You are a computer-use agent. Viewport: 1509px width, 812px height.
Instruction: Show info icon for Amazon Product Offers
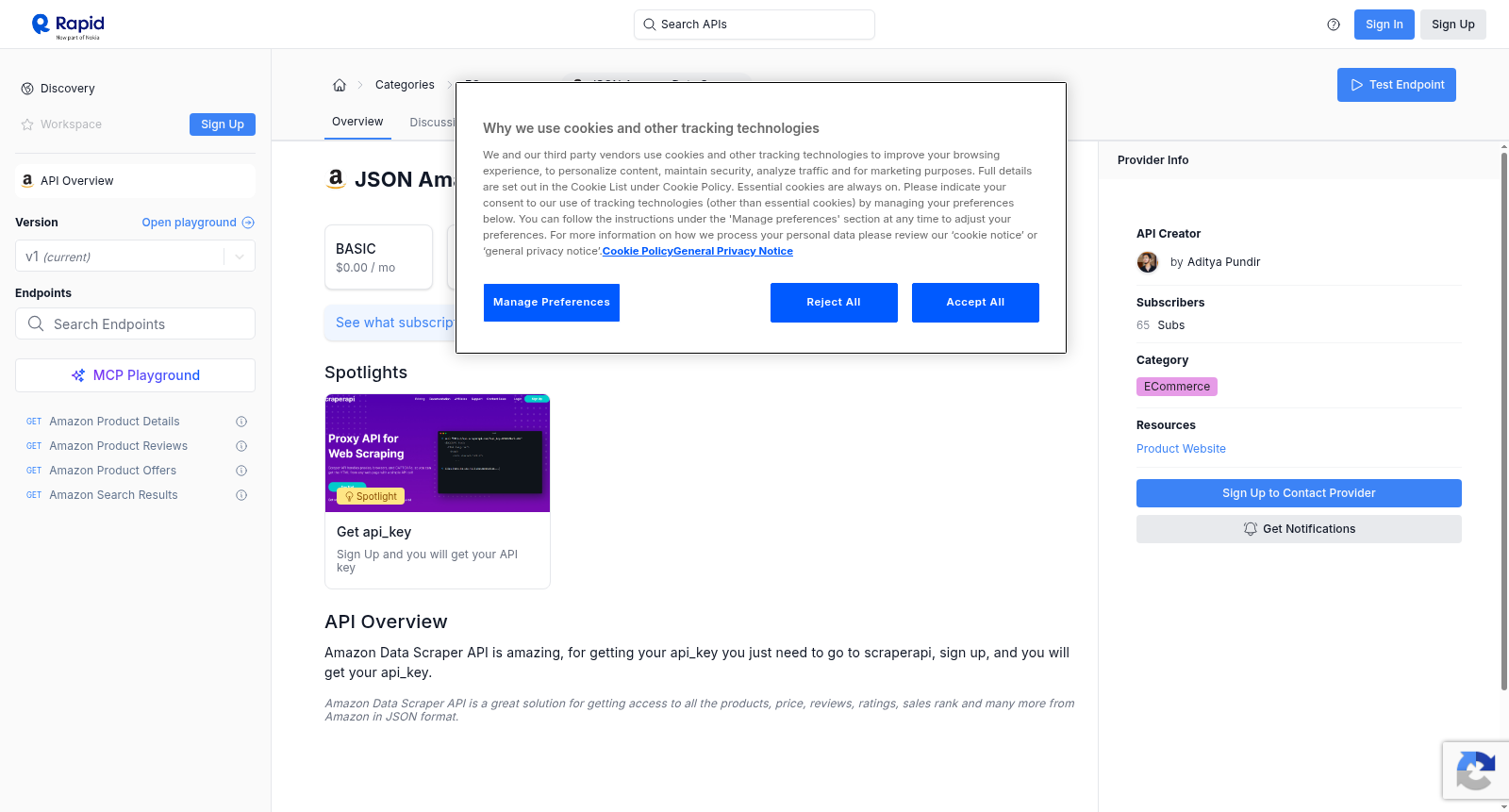tap(241, 471)
